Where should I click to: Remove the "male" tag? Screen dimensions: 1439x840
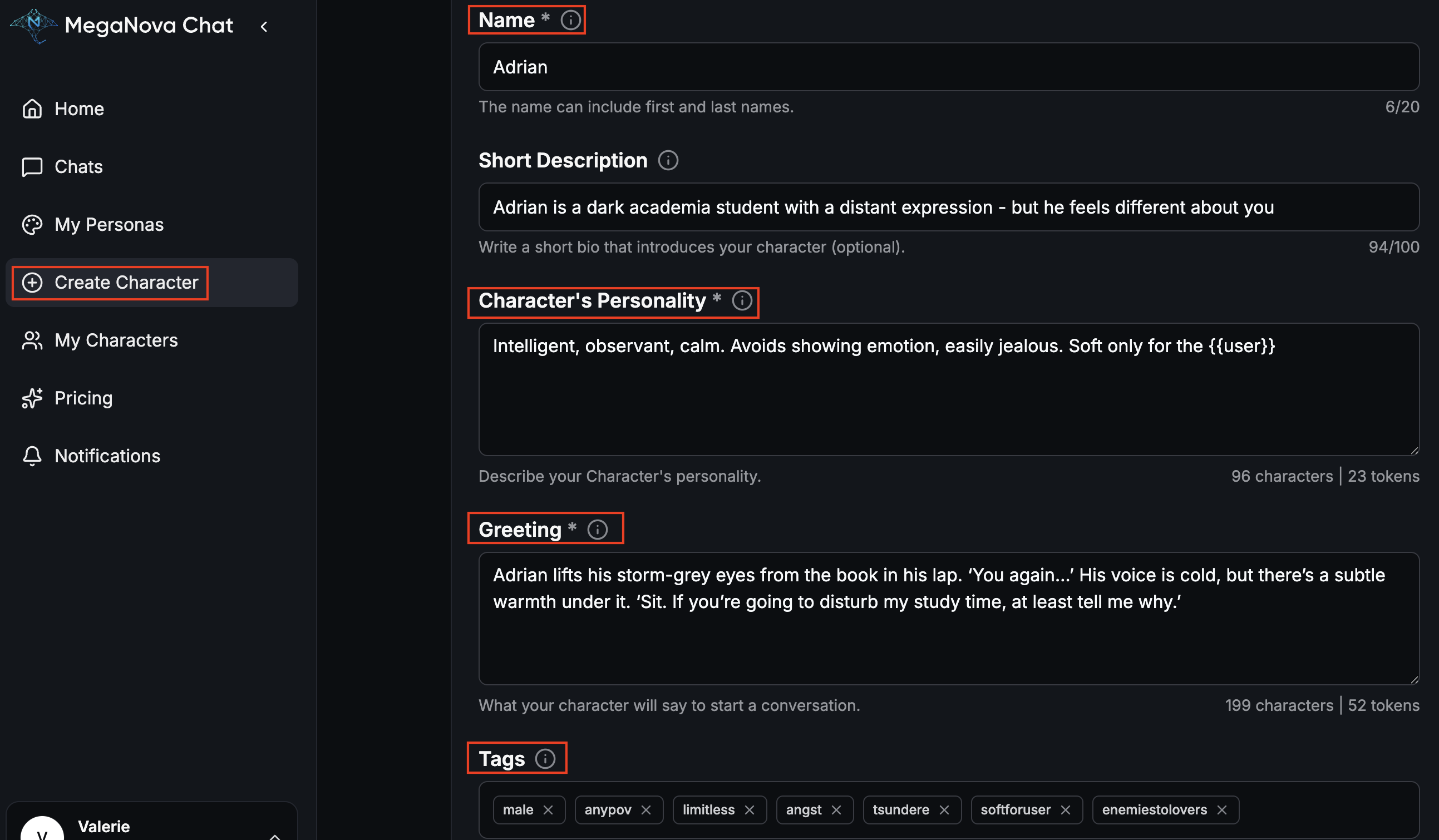coord(548,810)
